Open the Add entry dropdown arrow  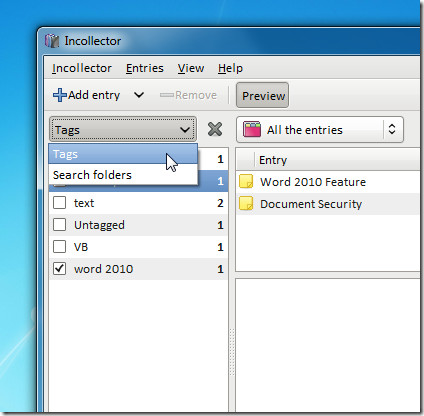(x=139, y=95)
